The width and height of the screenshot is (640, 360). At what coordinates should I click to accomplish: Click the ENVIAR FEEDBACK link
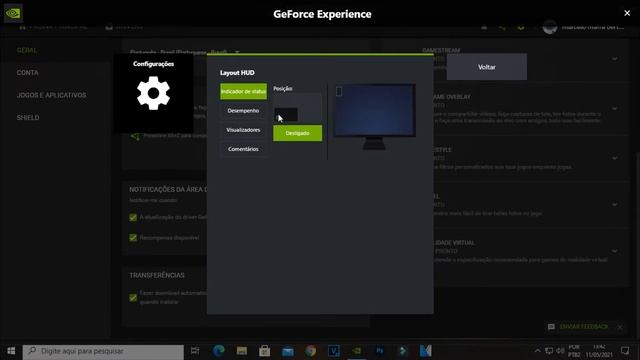click(x=584, y=327)
